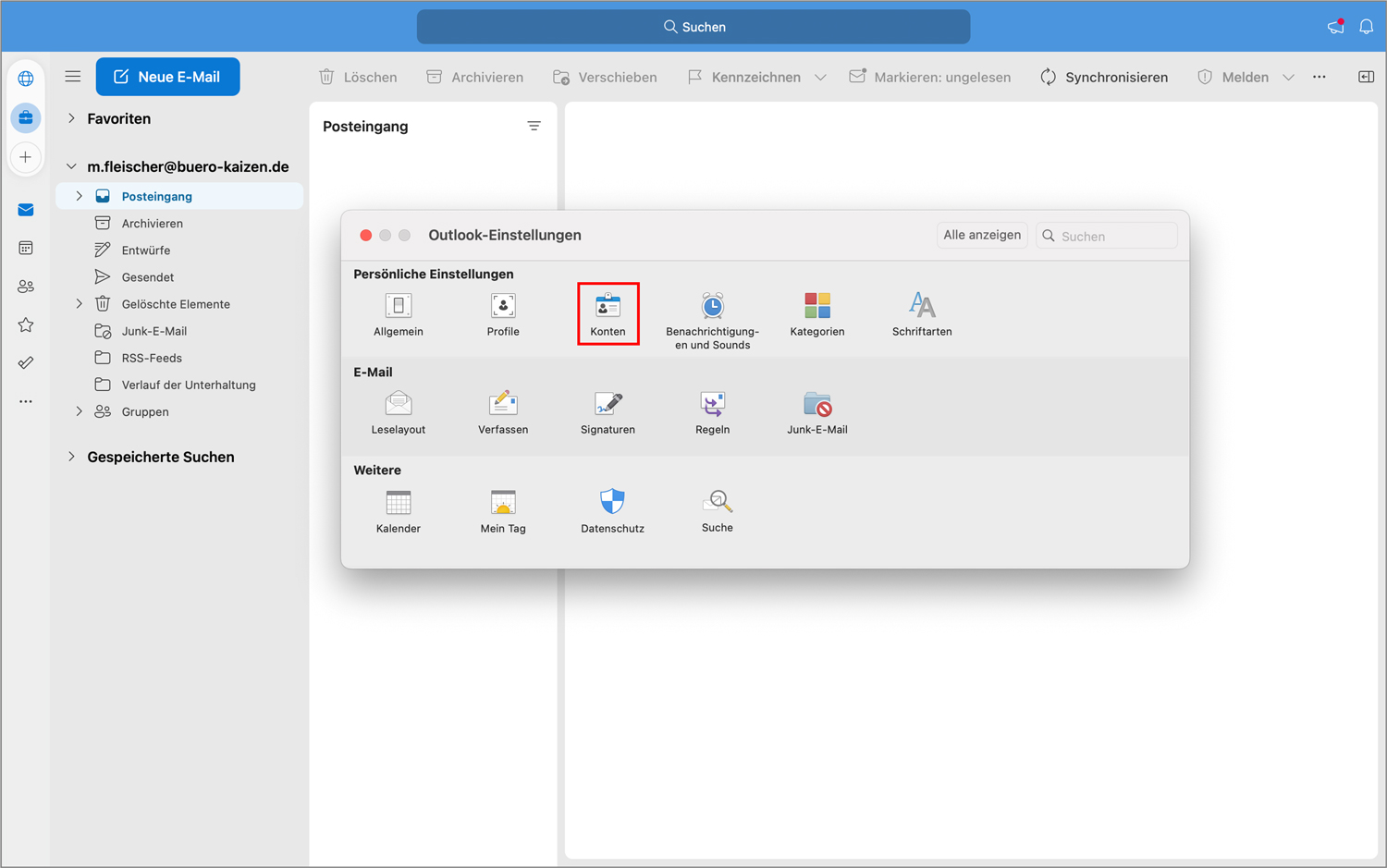Open the Posteingang filter options
1387x868 pixels.
pos(534,126)
